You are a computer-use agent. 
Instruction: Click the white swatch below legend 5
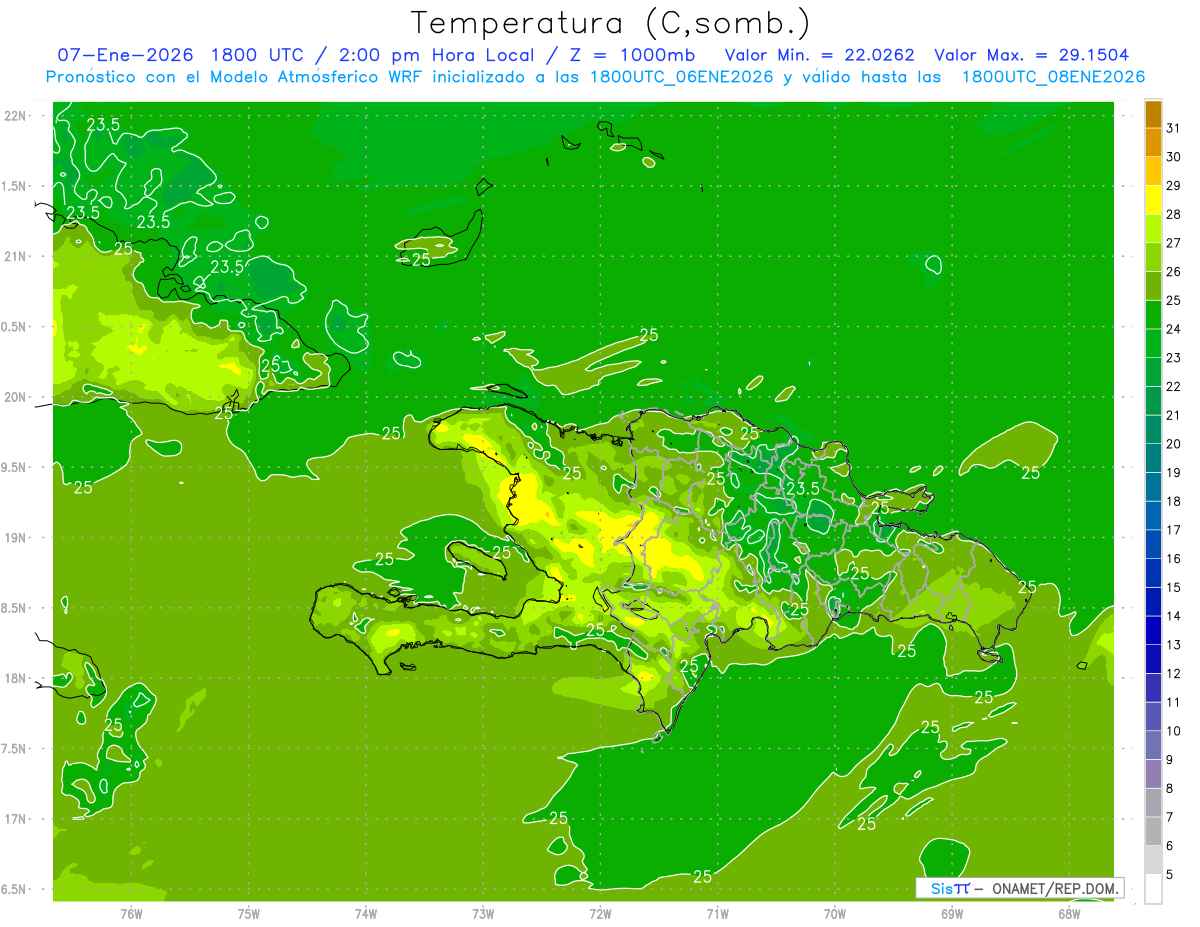tap(1153, 889)
